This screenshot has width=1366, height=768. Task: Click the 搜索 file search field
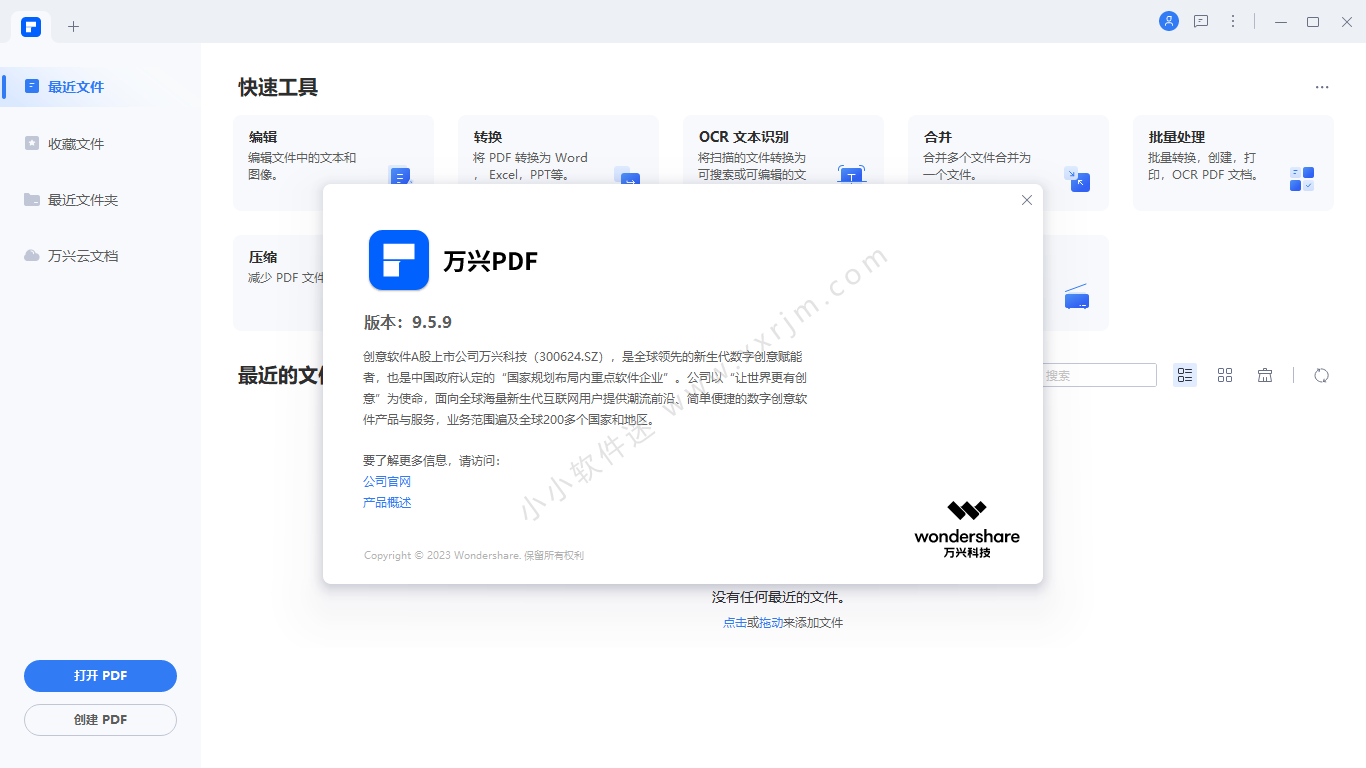[x=1098, y=375]
